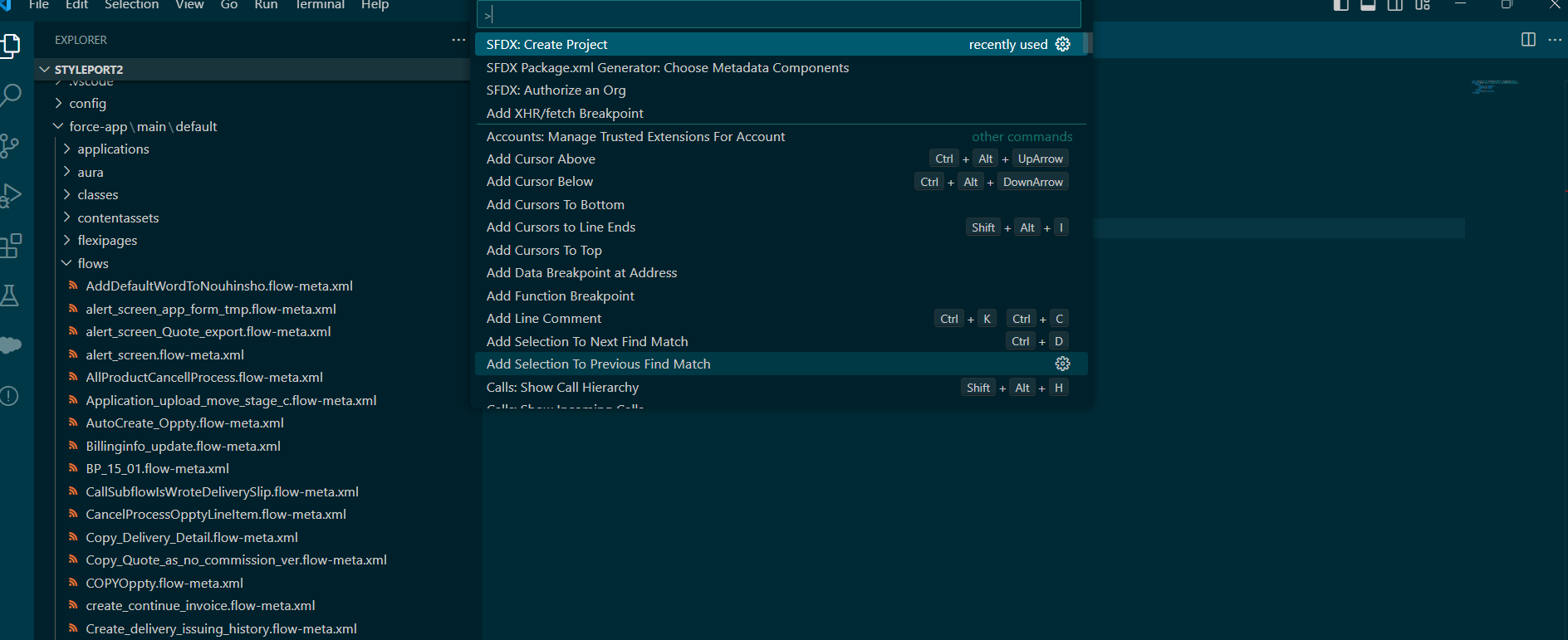The height and width of the screenshot is (640, 1568).
Task: Collapse the STYLEPORT2 root folder
Action: [x=252, y=70]
